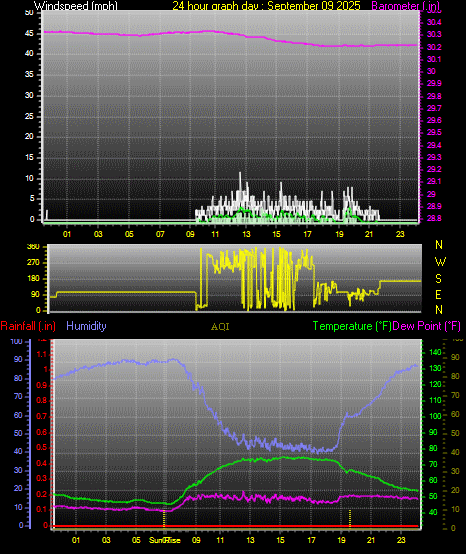Select the Dew Point (°F) legend label

click(x=426, y=326)
